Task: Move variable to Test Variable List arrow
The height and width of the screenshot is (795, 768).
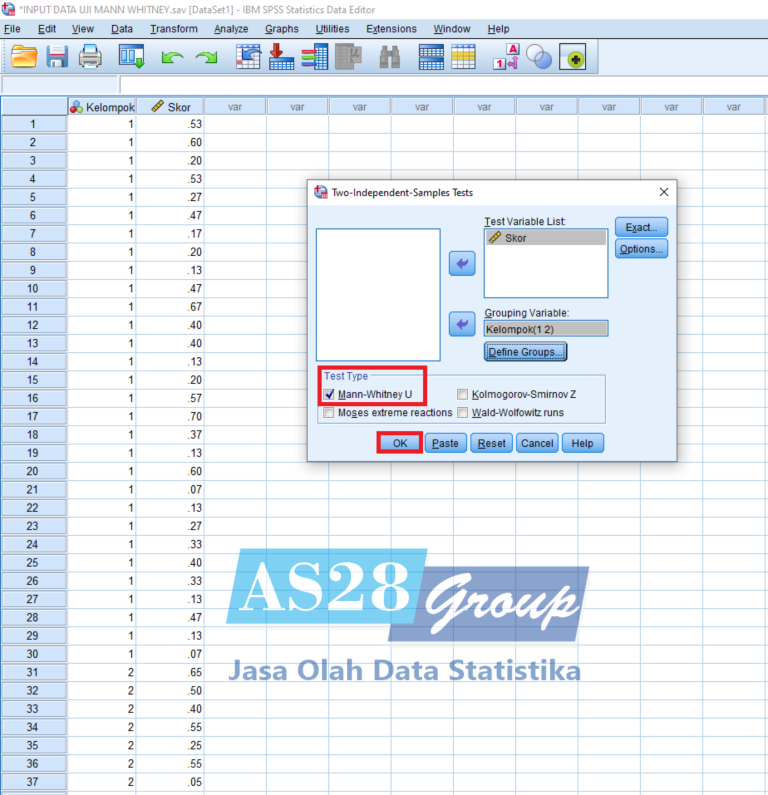Action: (461, 264)
